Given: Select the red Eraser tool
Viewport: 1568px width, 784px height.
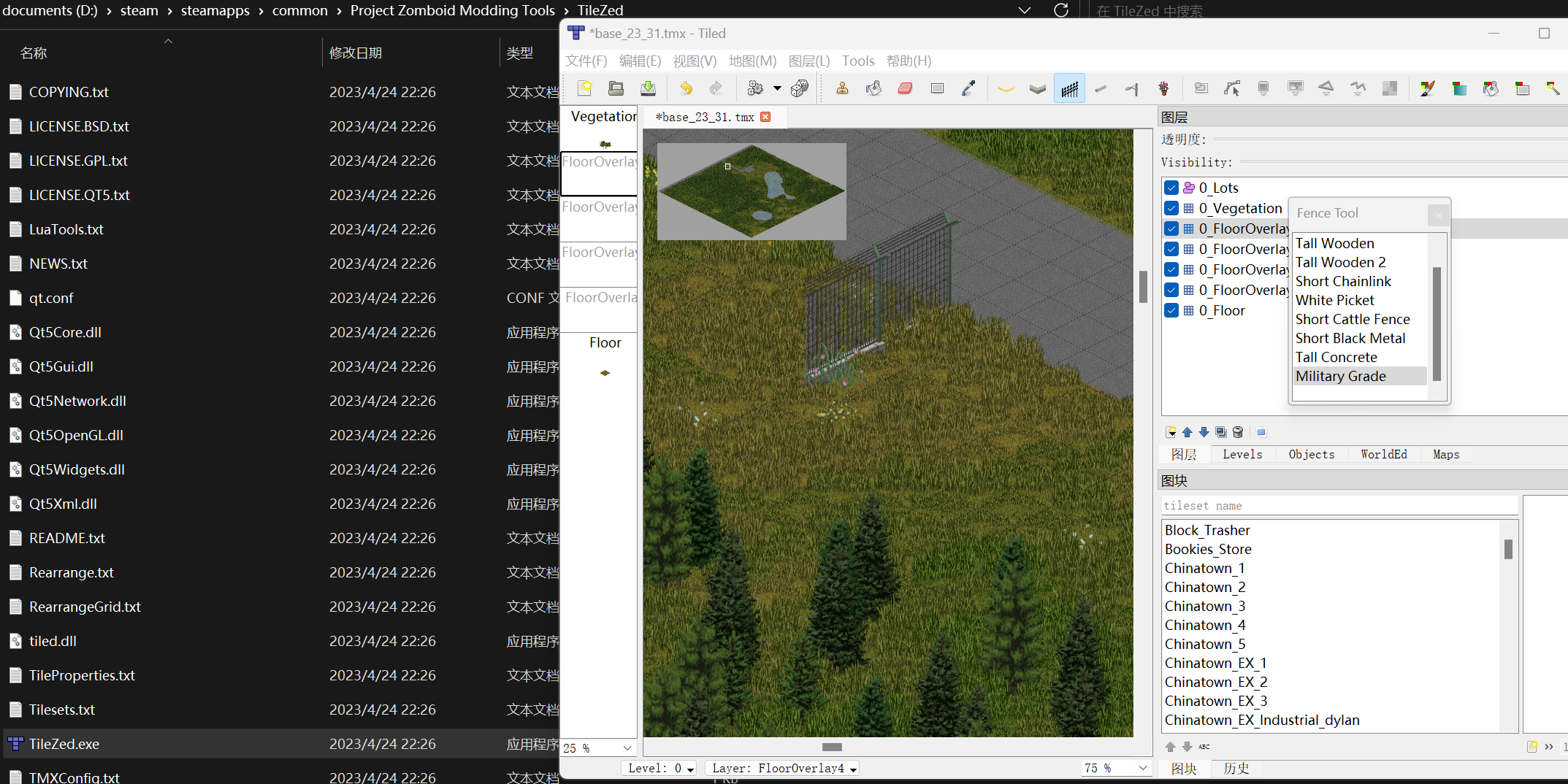Looking at the screenshot, I should click(906, 88).
